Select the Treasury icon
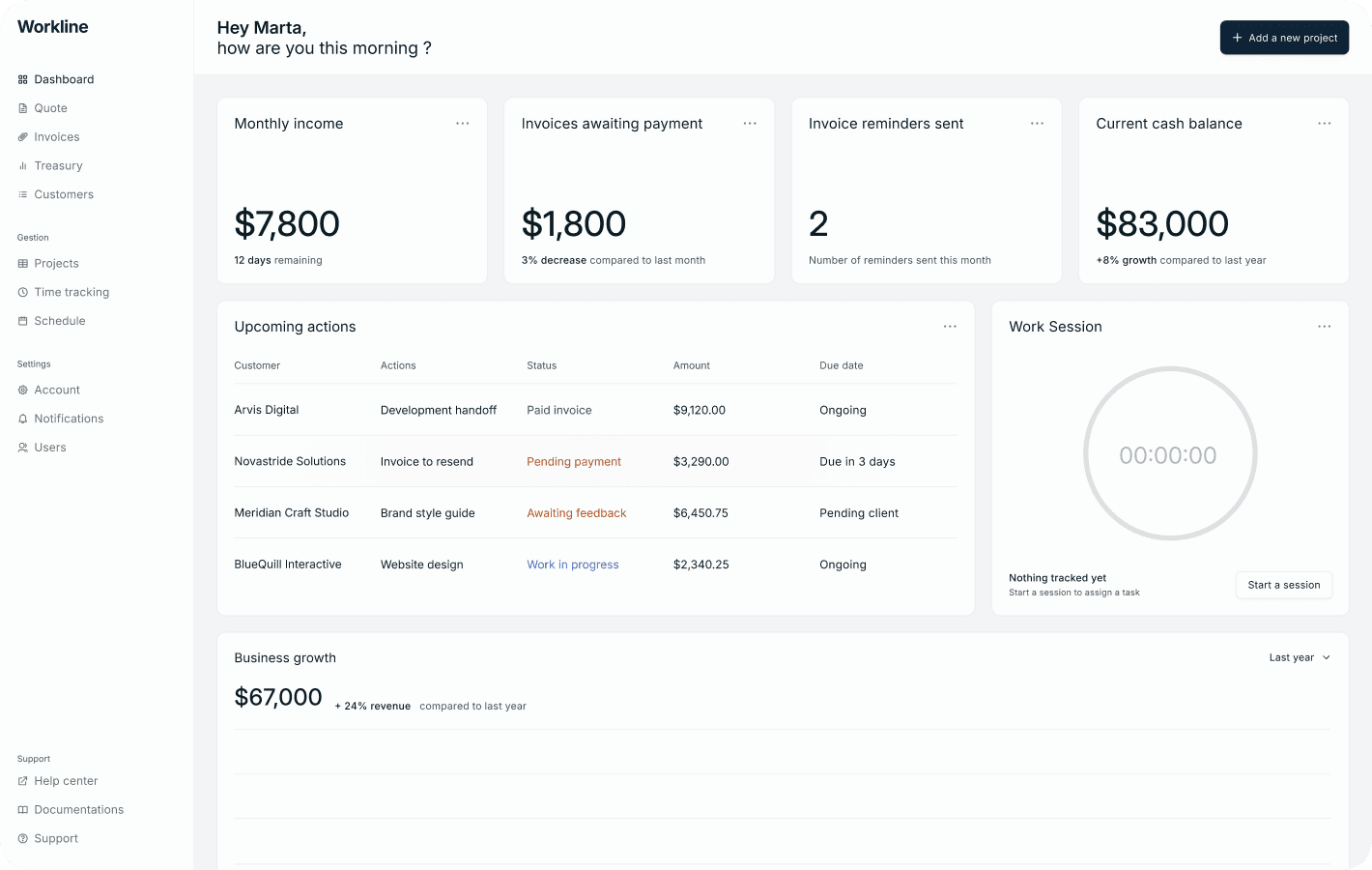1372x870 pixels. coord(22,165)
